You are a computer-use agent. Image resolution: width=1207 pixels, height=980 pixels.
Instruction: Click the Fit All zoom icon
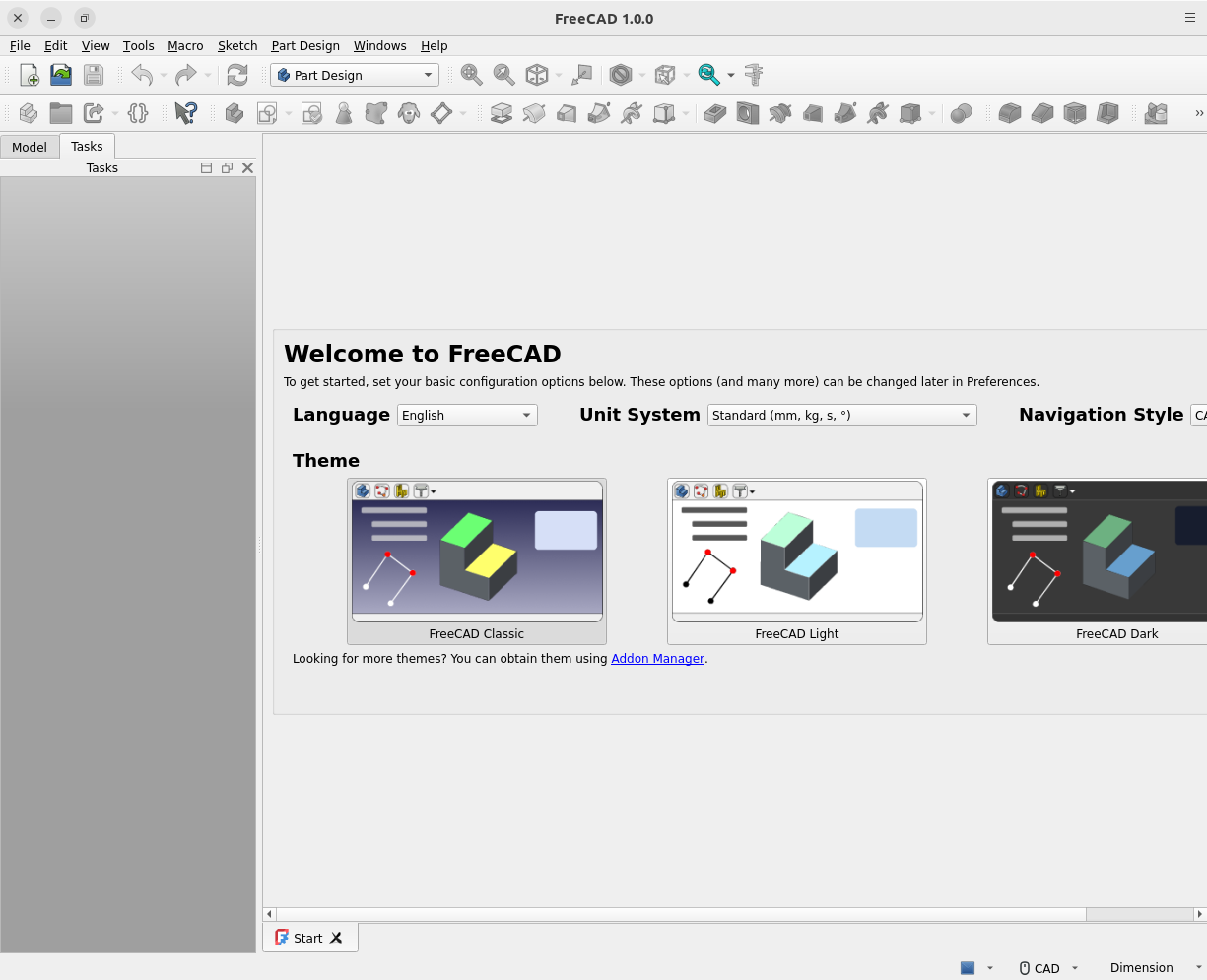[472, 75]
